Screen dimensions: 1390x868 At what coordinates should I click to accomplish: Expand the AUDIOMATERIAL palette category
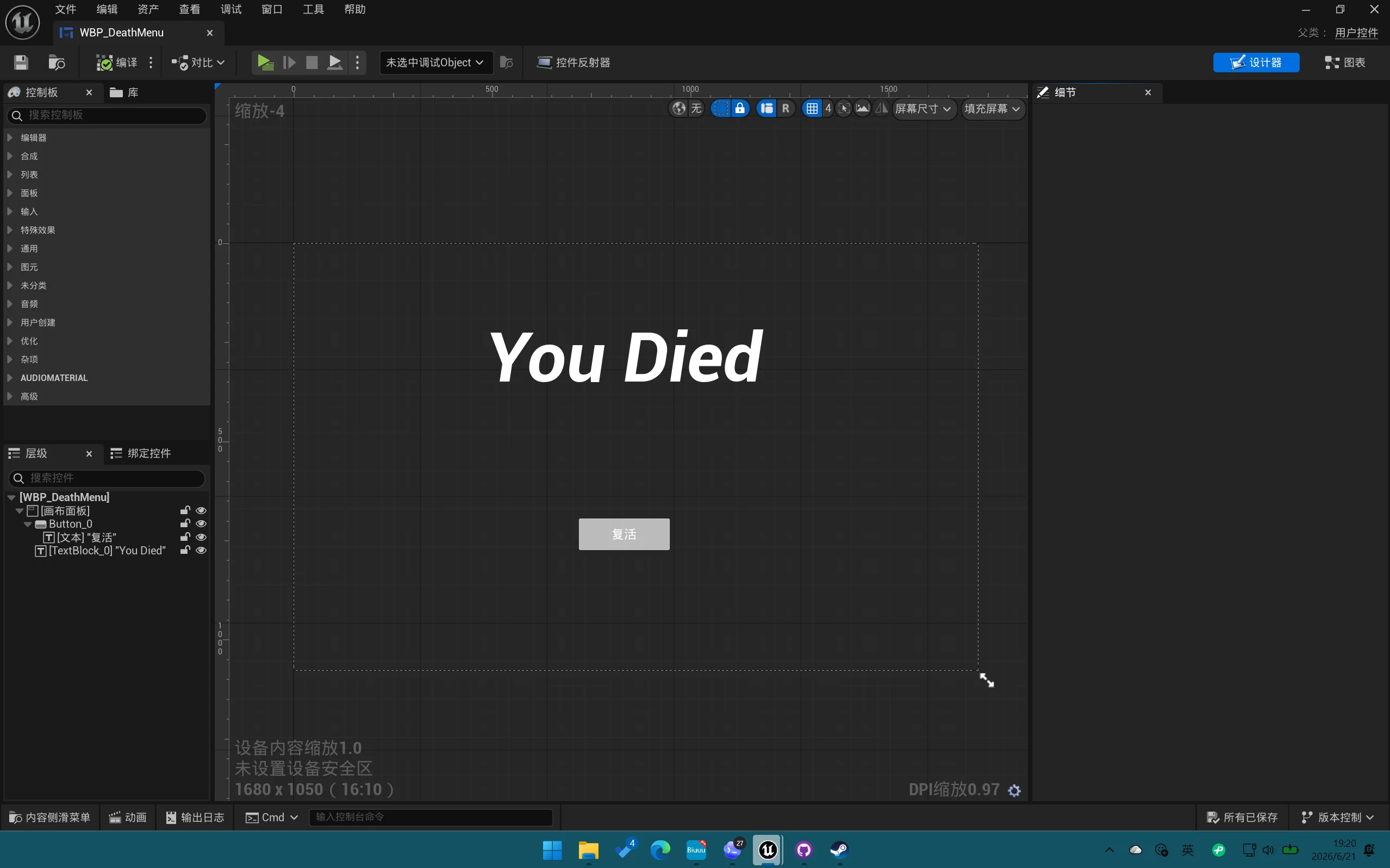[10, 378]
